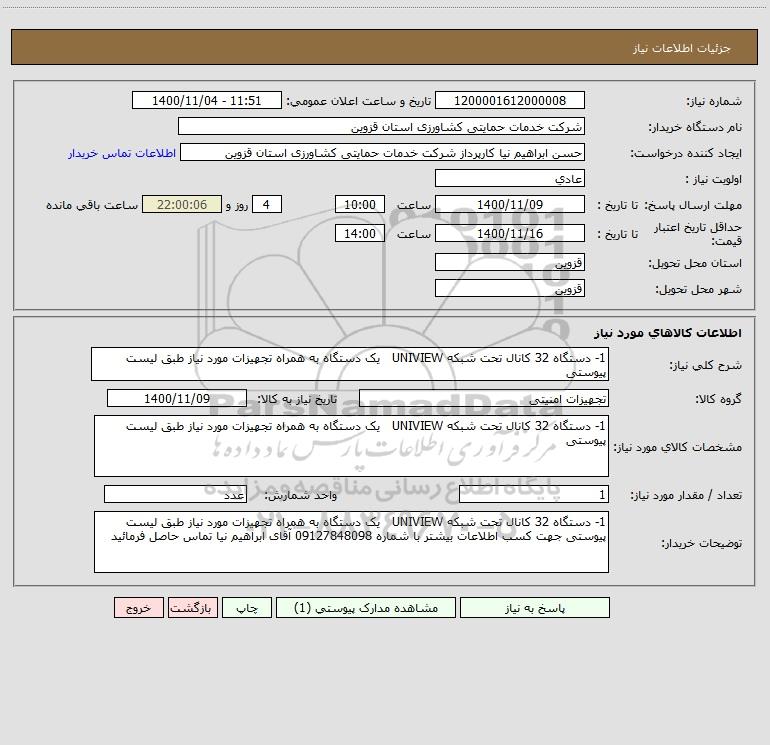The image size is (770, 745).
Task: Click the price validity date 1400/11/16
Action: (510, 233)
